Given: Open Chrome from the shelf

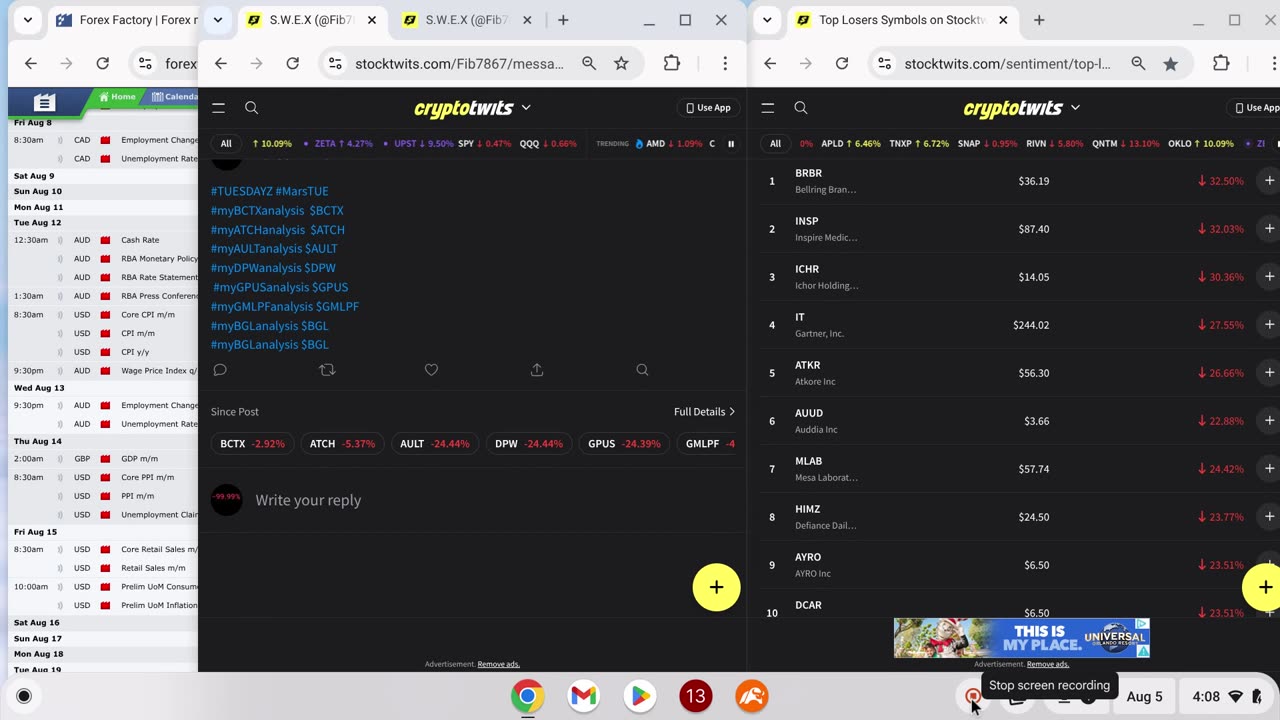Looking at the screenshot, I should 528,696.
